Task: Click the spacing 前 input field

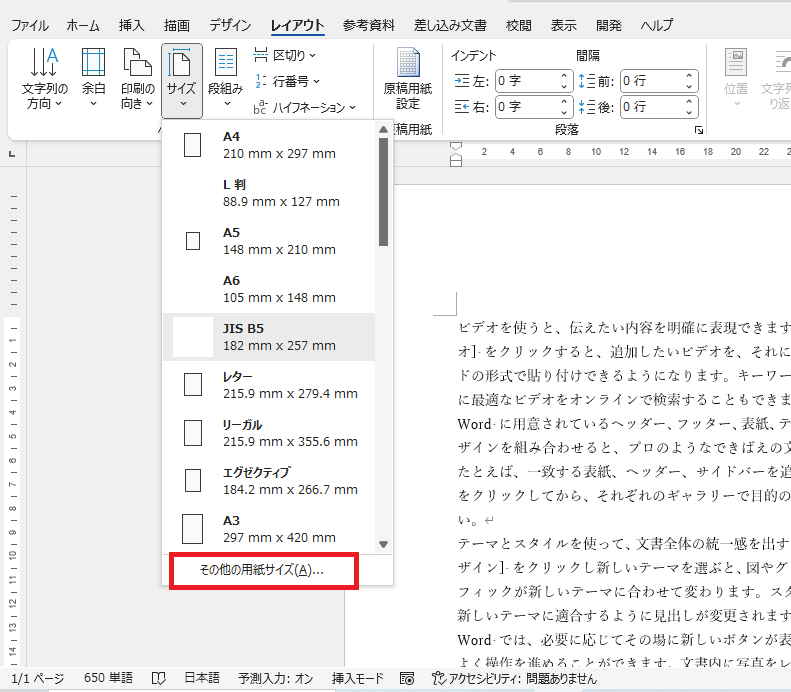Action: [x=652, y=81]
